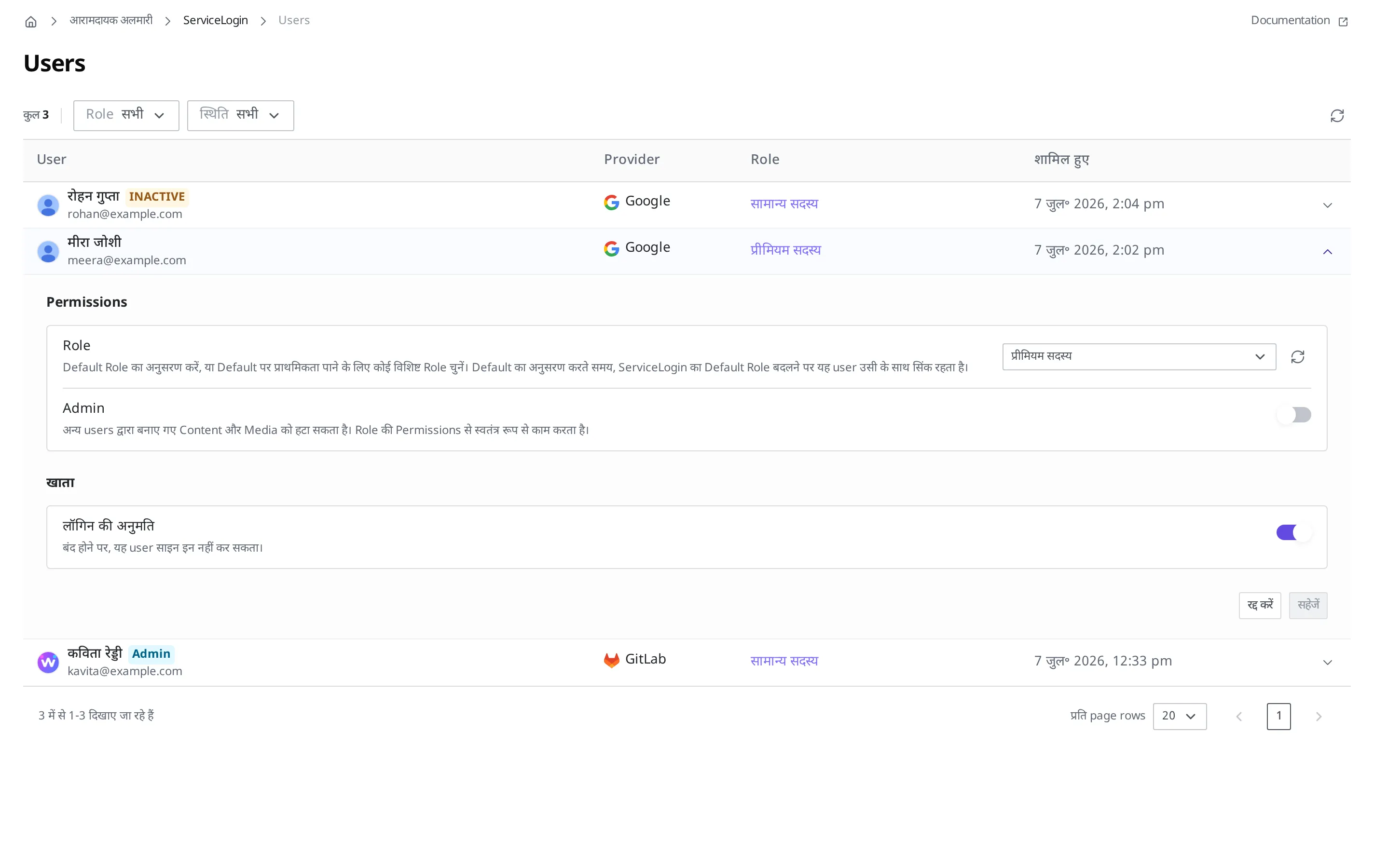Click the खाता section heading
The width and height of the screenshot is (1374, 868).
click(60, 483)
